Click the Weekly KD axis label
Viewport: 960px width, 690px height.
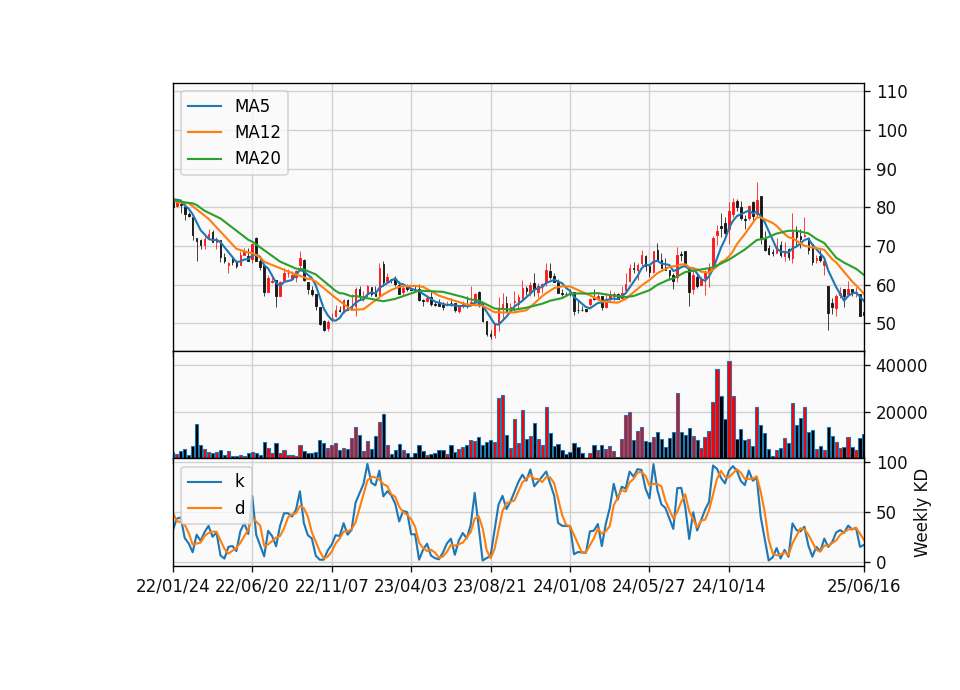pos(920,513)
